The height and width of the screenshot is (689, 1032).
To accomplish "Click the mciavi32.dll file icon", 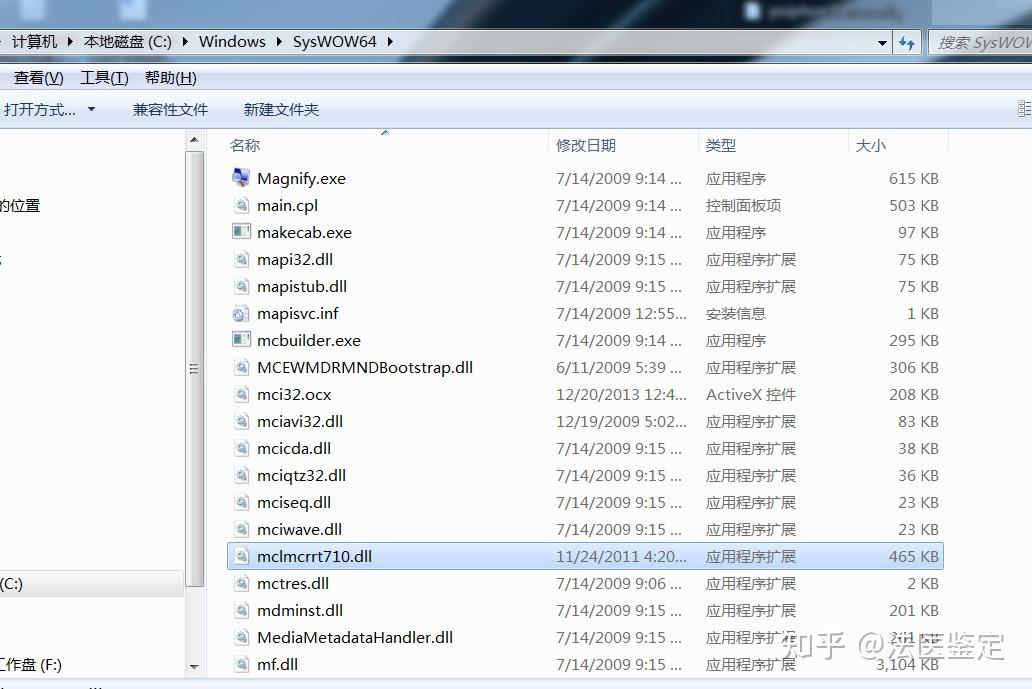I will (x=241, y=421).
